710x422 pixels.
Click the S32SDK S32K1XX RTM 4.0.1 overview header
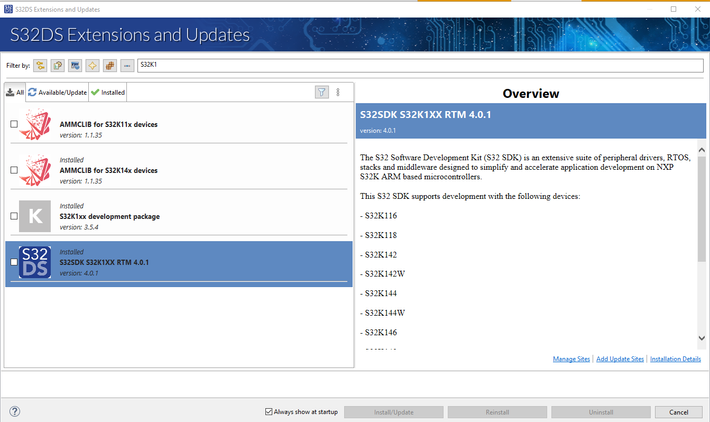point(531,121)
